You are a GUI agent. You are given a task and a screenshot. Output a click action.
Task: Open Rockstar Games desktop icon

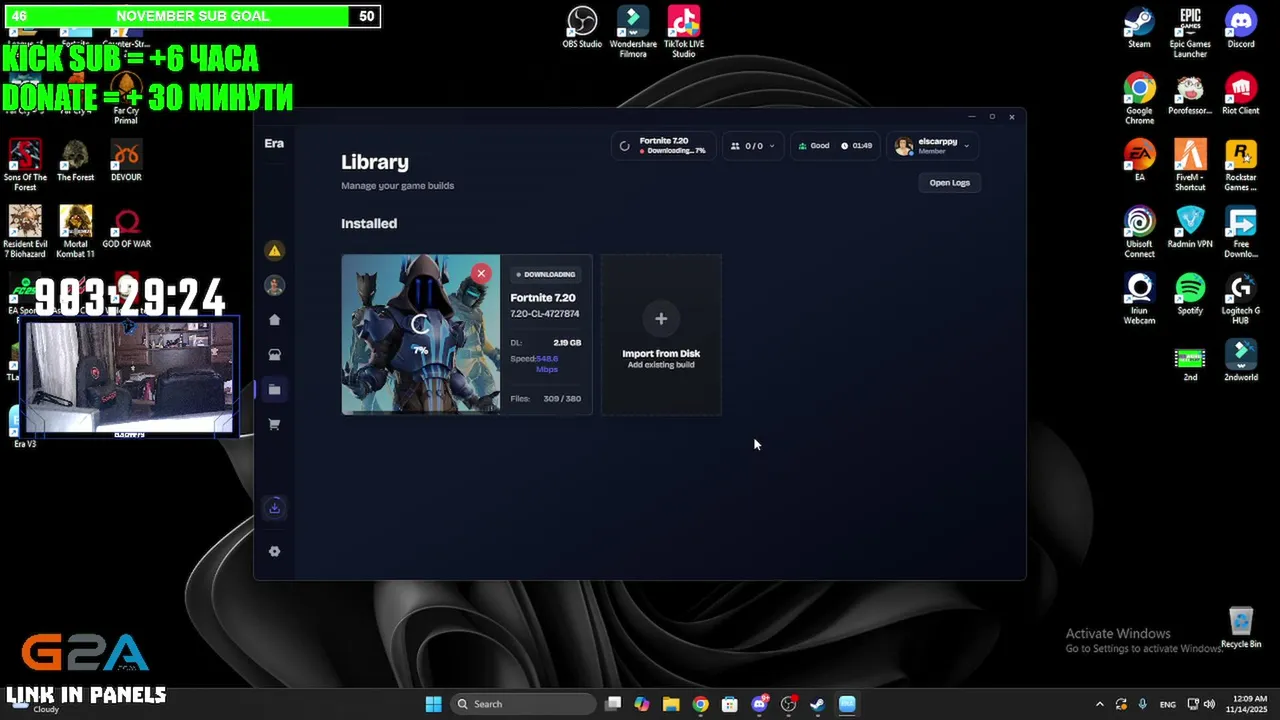[1241, 165]
